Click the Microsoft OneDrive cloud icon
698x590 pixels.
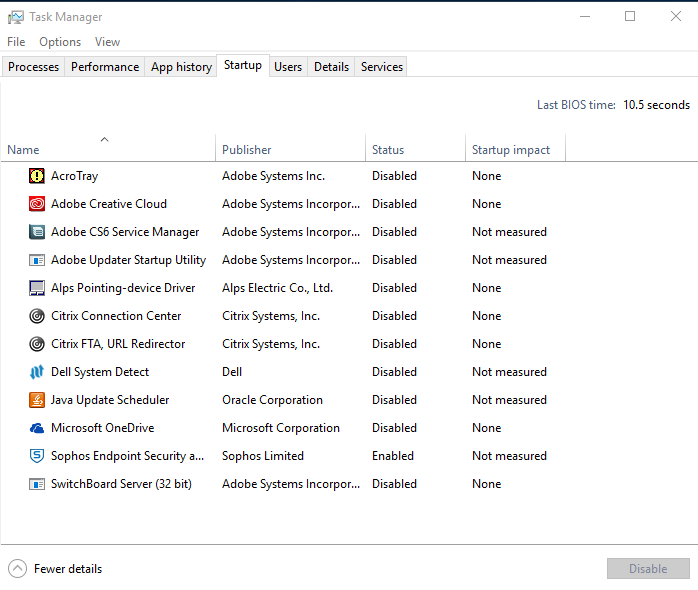click(37, 428)
